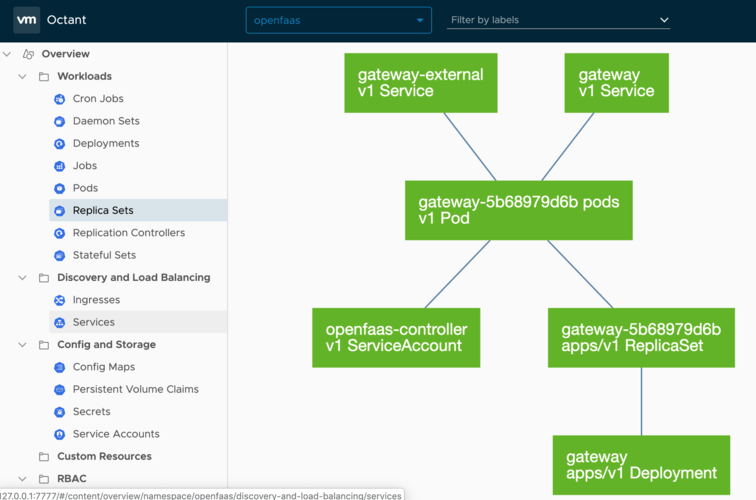
Task: Open the Secrets page
Action: [92, 412]
